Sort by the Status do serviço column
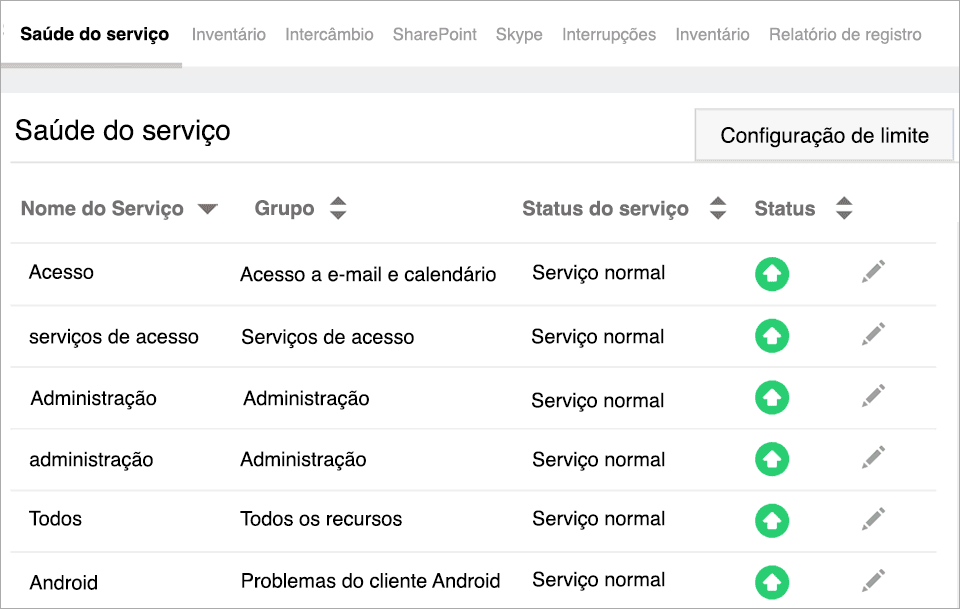The height and width of the screenshot is (609, 960). pyautogui.click(x=718, y=208)
